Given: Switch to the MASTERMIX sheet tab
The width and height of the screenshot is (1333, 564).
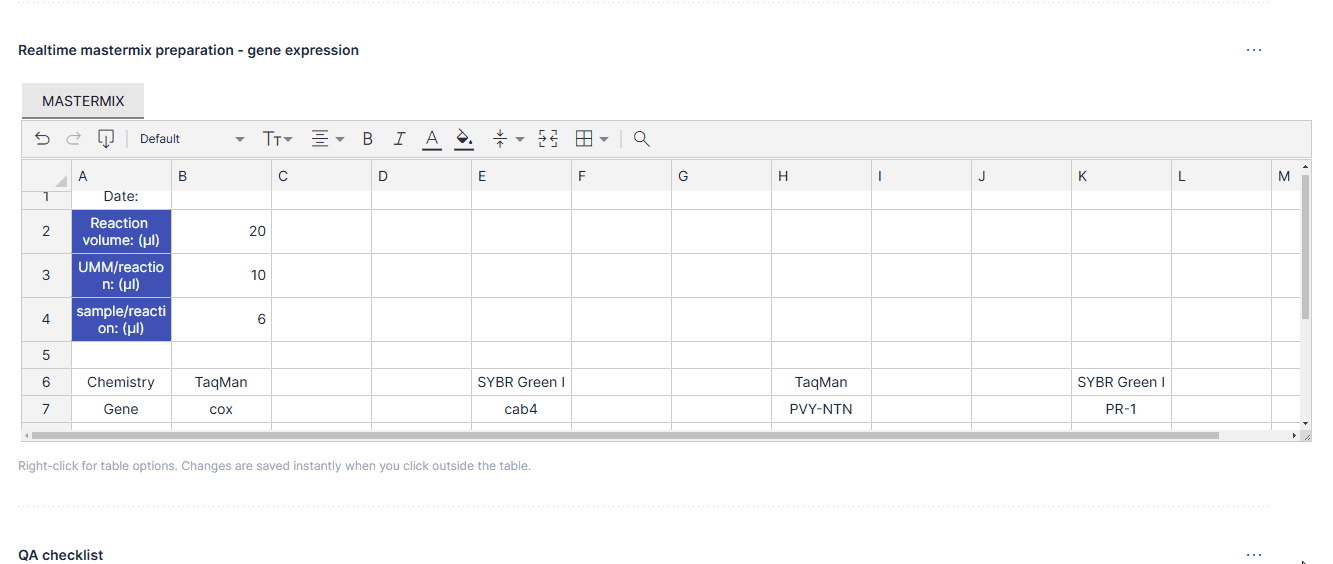Looking at the screenshot, I should click(83, 101).
